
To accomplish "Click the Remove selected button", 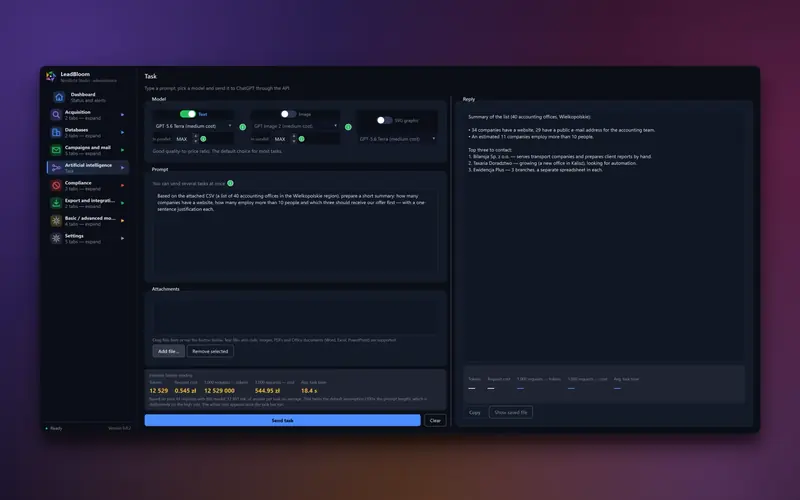I will point(210,351).
